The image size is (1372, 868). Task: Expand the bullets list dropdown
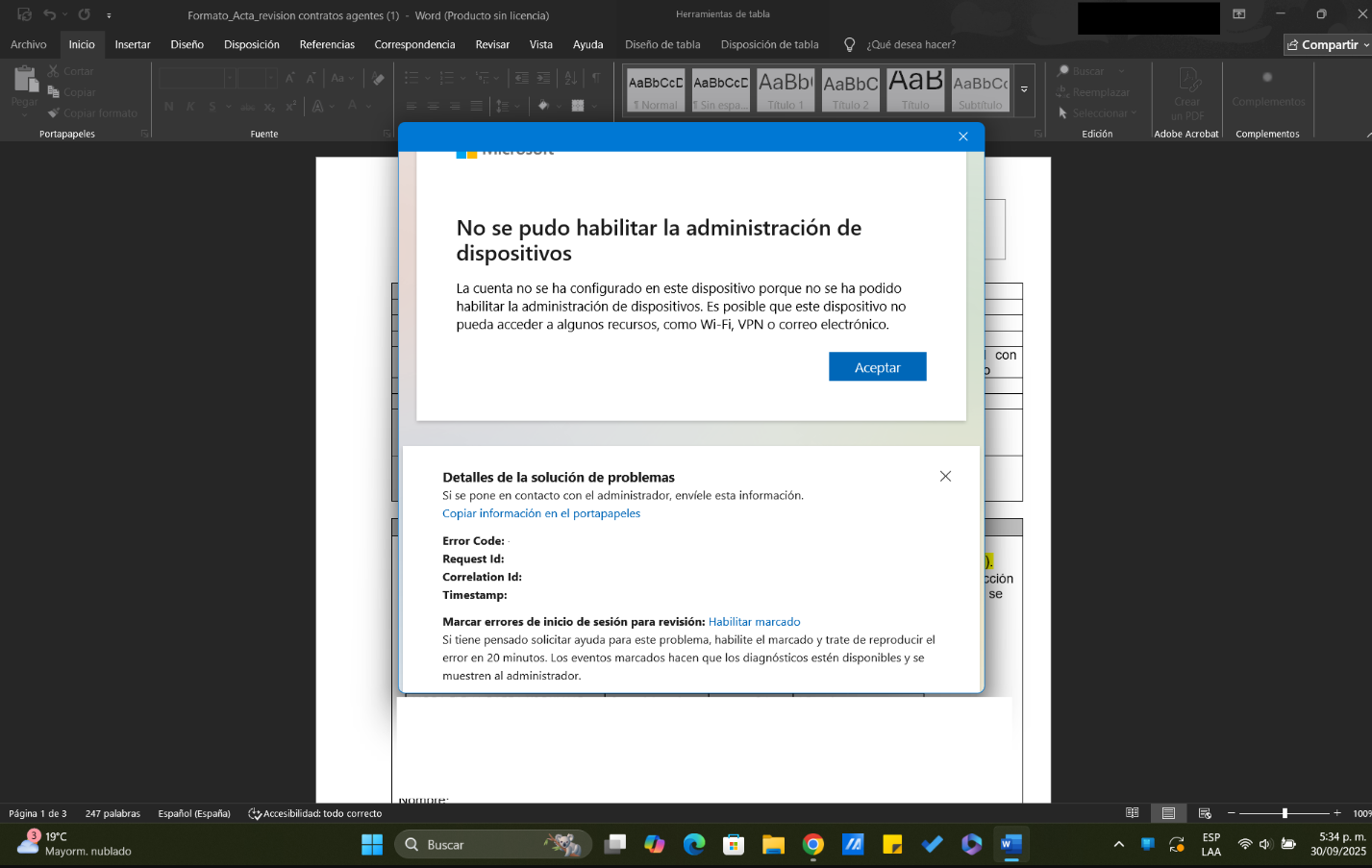[427, 78]
